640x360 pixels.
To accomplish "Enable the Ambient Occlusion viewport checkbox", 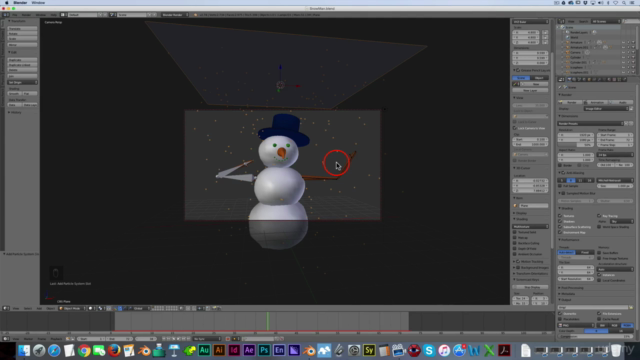I will click(515, 254).
